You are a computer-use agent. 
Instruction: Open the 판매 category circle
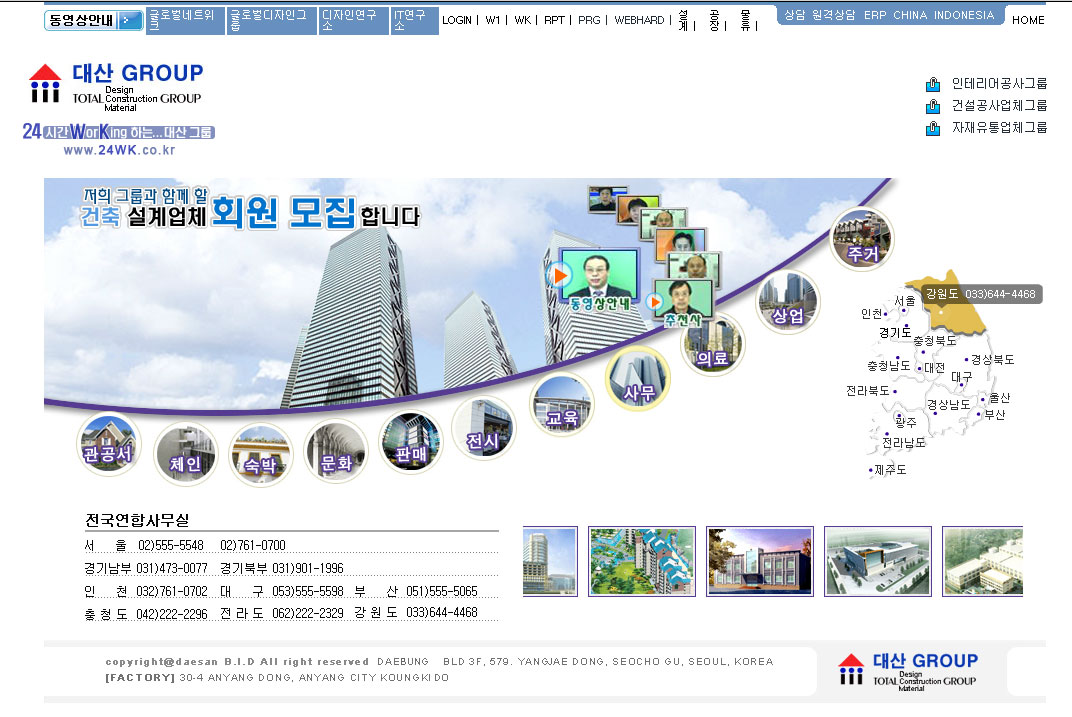click(410, 442)
